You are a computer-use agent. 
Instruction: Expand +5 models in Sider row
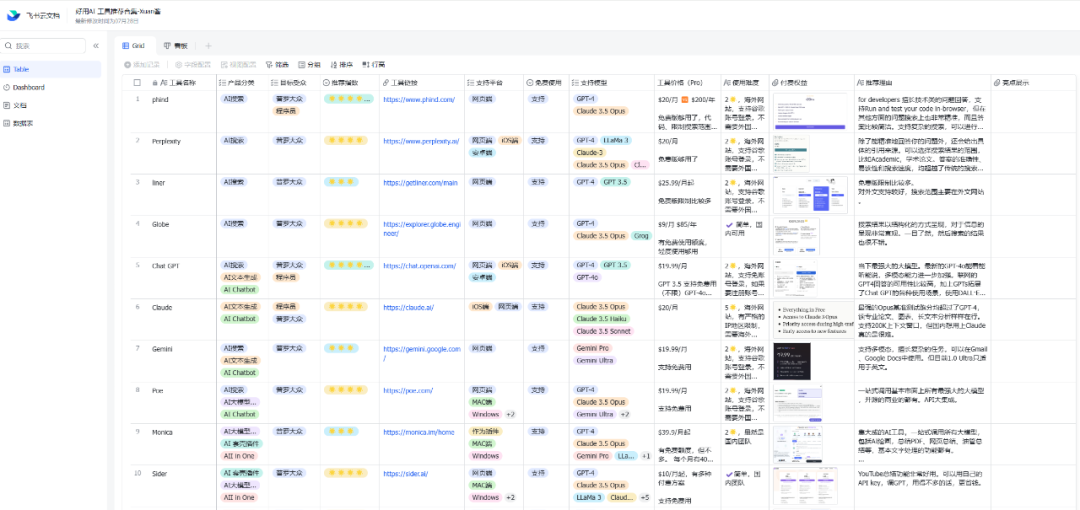click(x=644, y=498)
